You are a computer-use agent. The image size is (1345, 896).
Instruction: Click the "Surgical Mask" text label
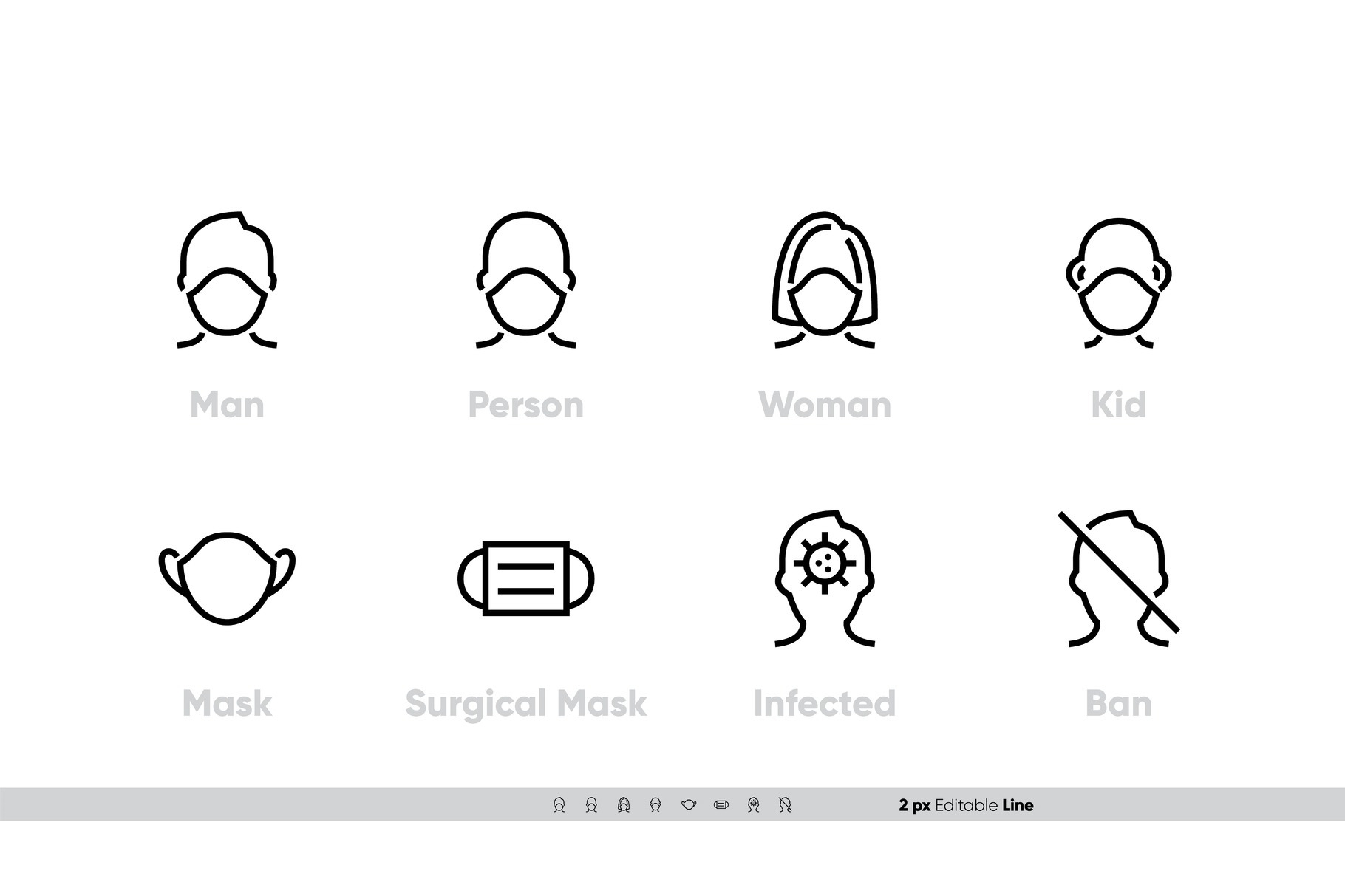pos(525,704)
